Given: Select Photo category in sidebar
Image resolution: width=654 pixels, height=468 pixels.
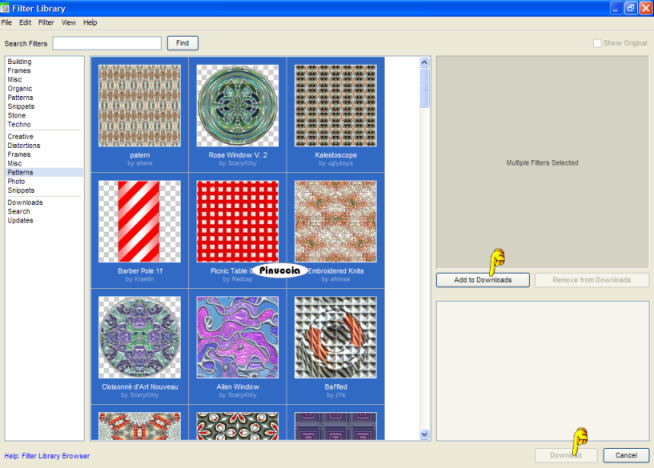Looking at the screenshot, I should click(16, 181).
